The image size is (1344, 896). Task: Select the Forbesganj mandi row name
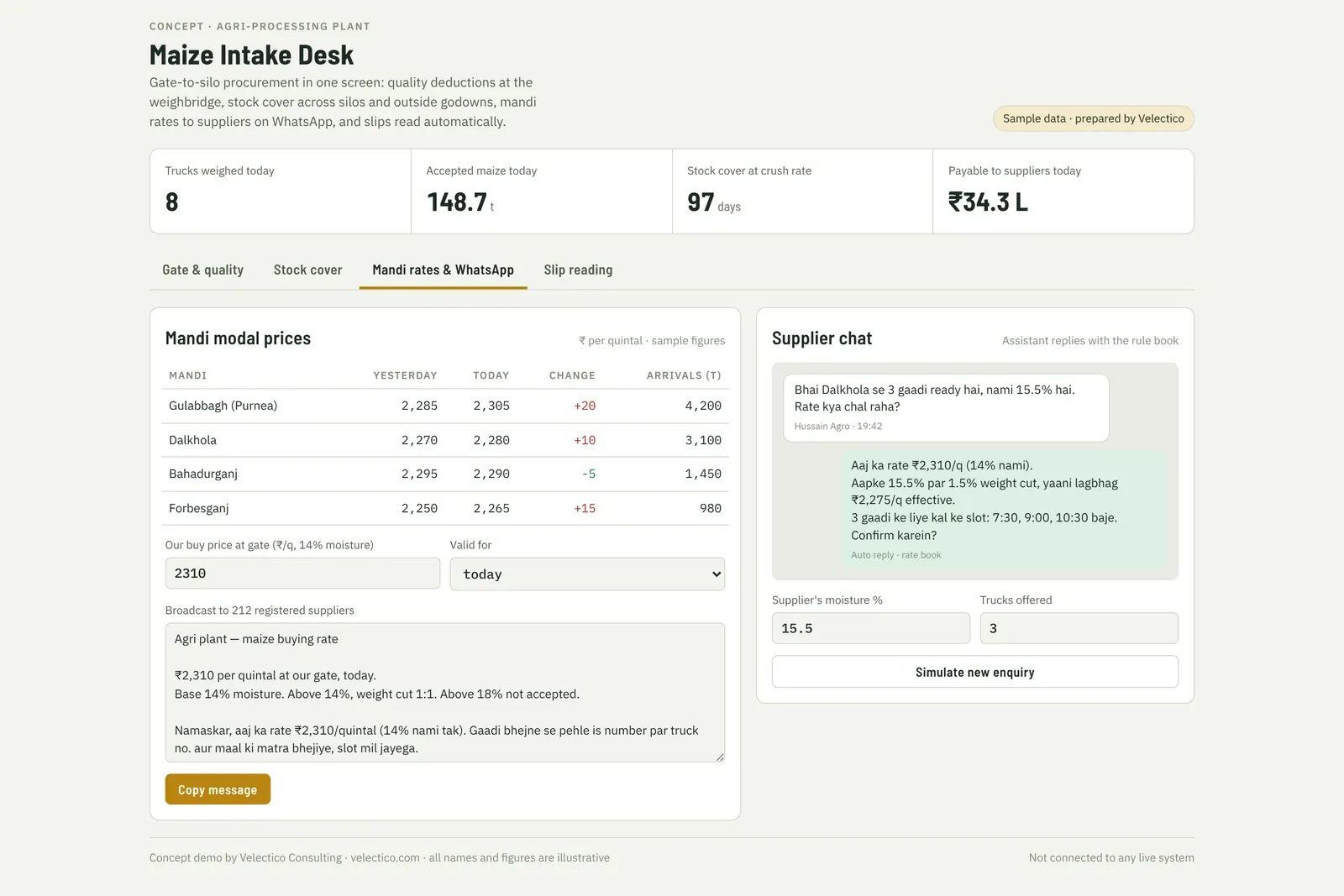point(199,508)
